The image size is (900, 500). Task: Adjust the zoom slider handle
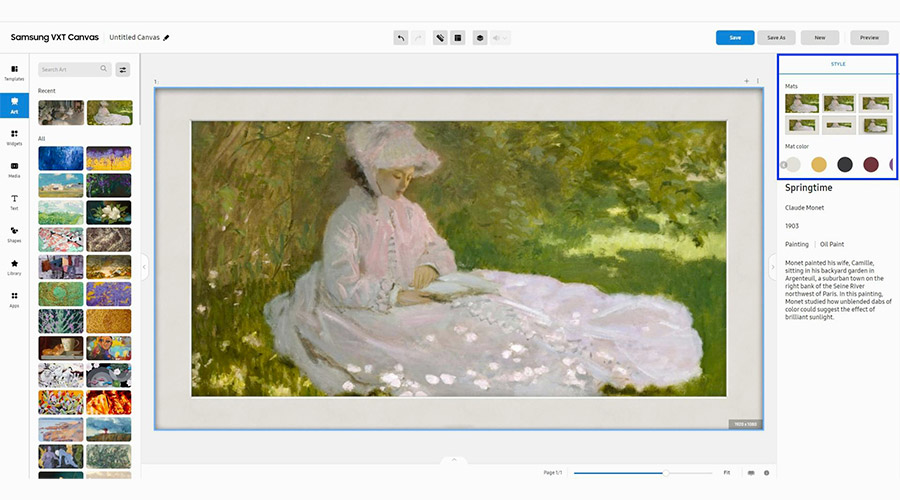pyautogui.click(x=666, y=473)
